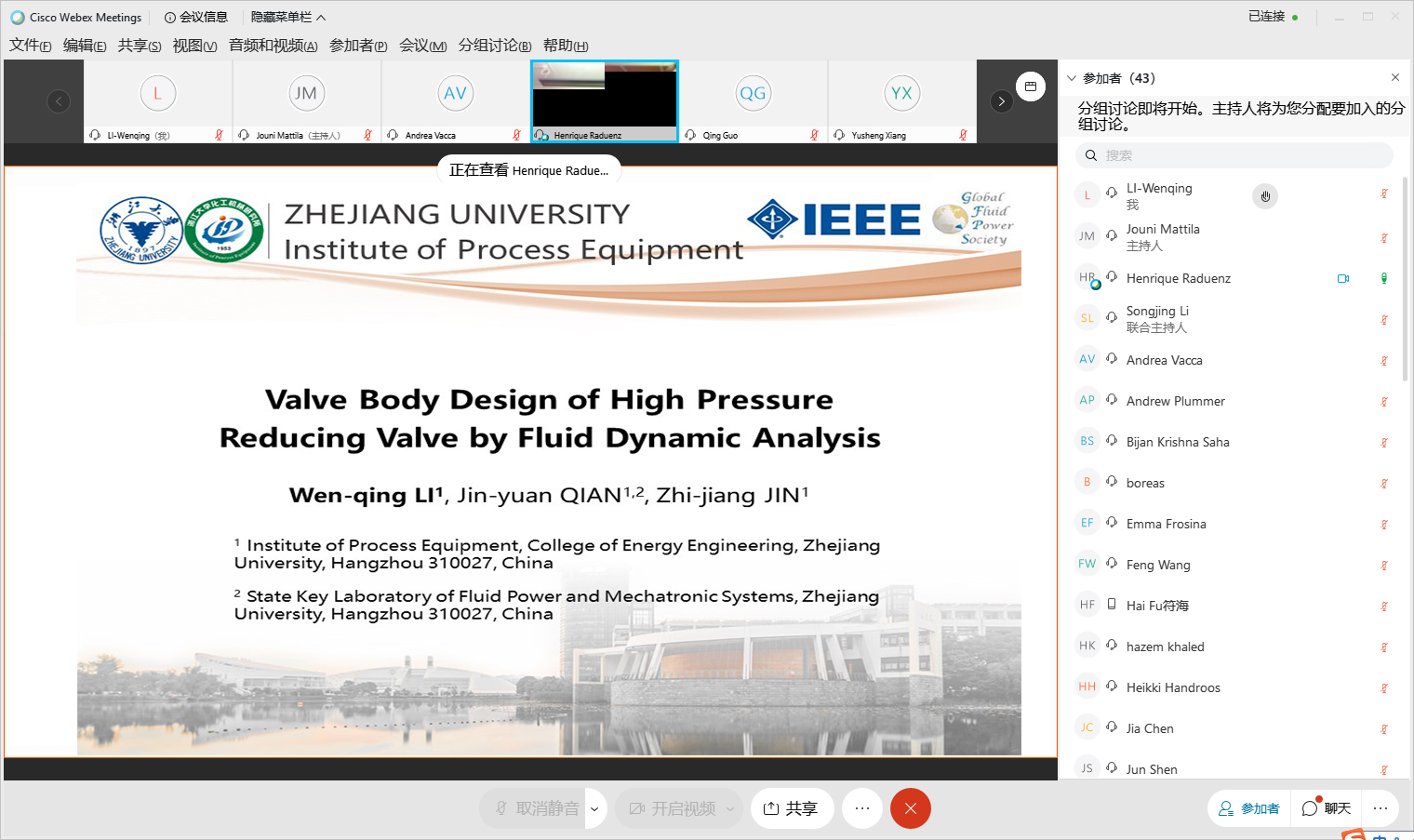Click Bijan Krishna Saha muted microphone icon
This screenshot has height=840, width=1414.
click(1384, 443)
